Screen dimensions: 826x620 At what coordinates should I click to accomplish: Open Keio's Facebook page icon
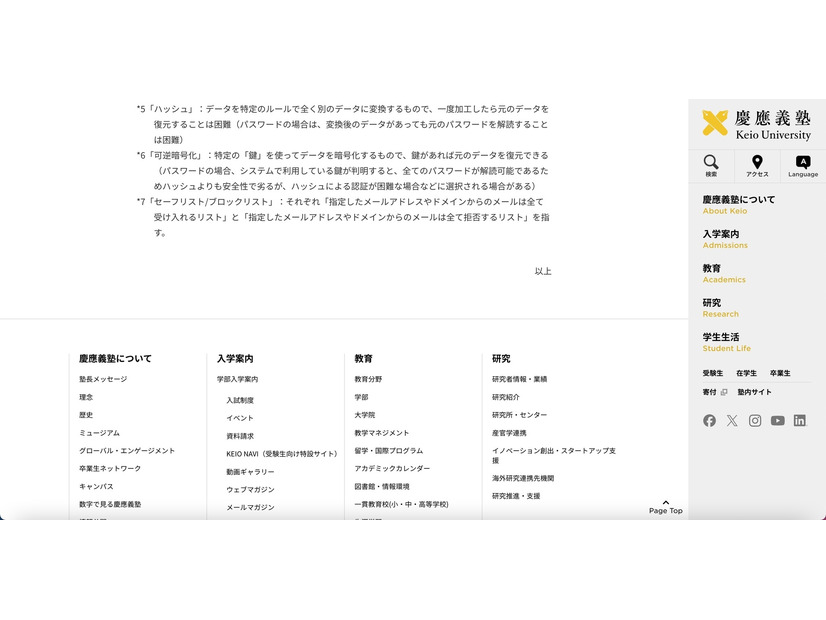tap(710, 420)
